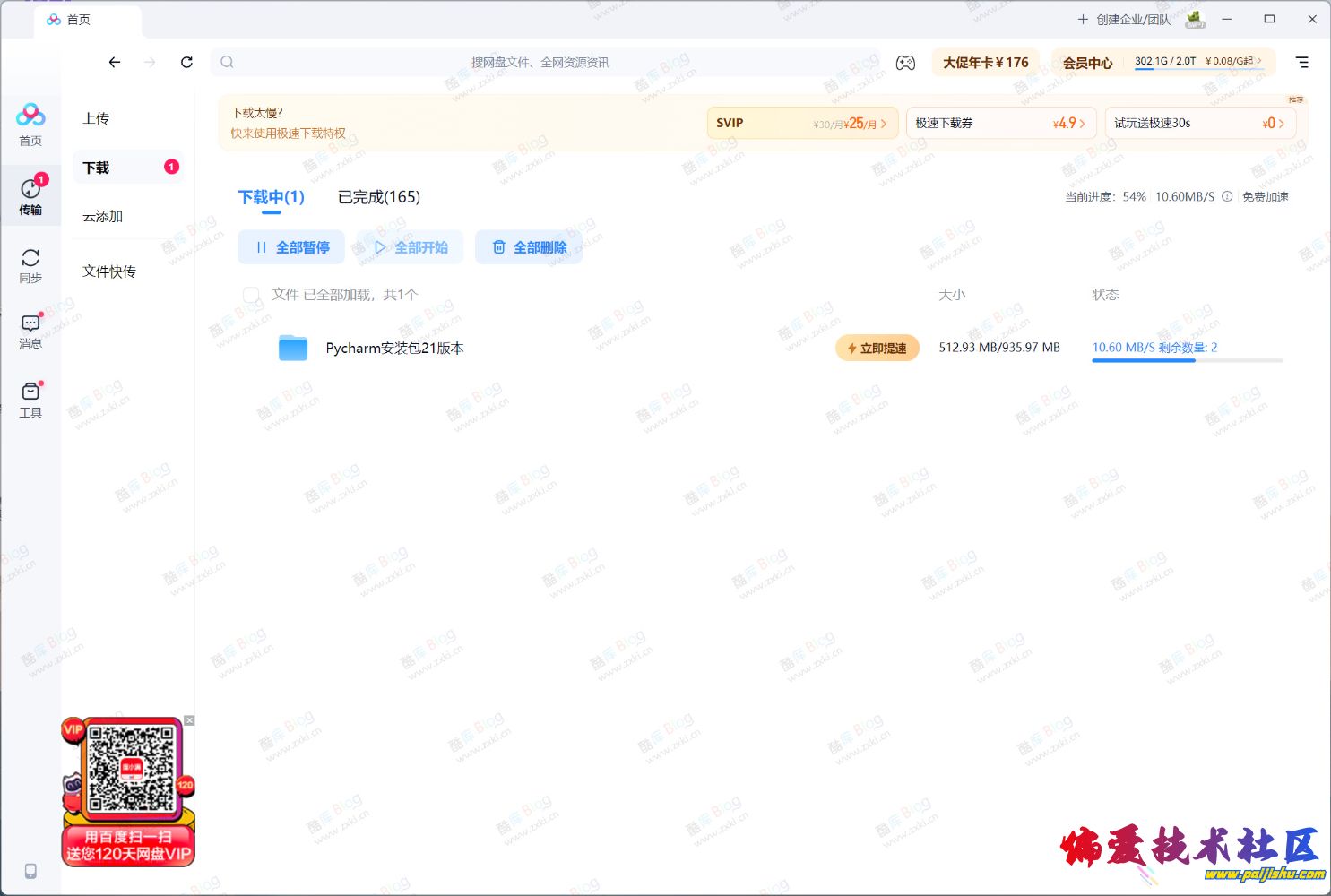
Task: Expand the SVIP ¥25/月 offer
Action: pos(801,124)
